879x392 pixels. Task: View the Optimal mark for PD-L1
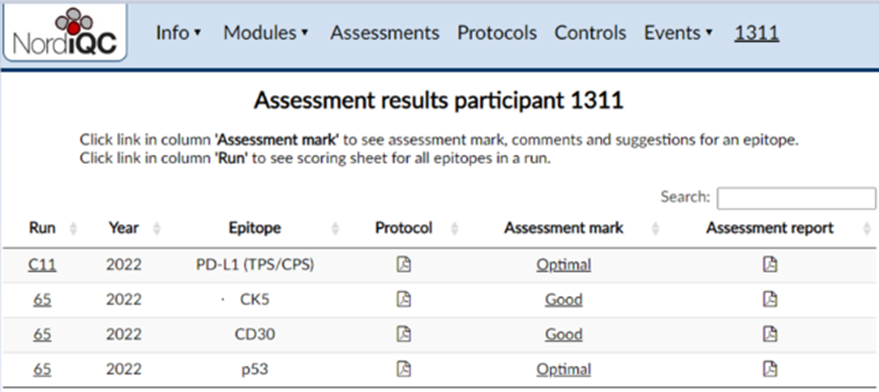click(x=563, y=265)
